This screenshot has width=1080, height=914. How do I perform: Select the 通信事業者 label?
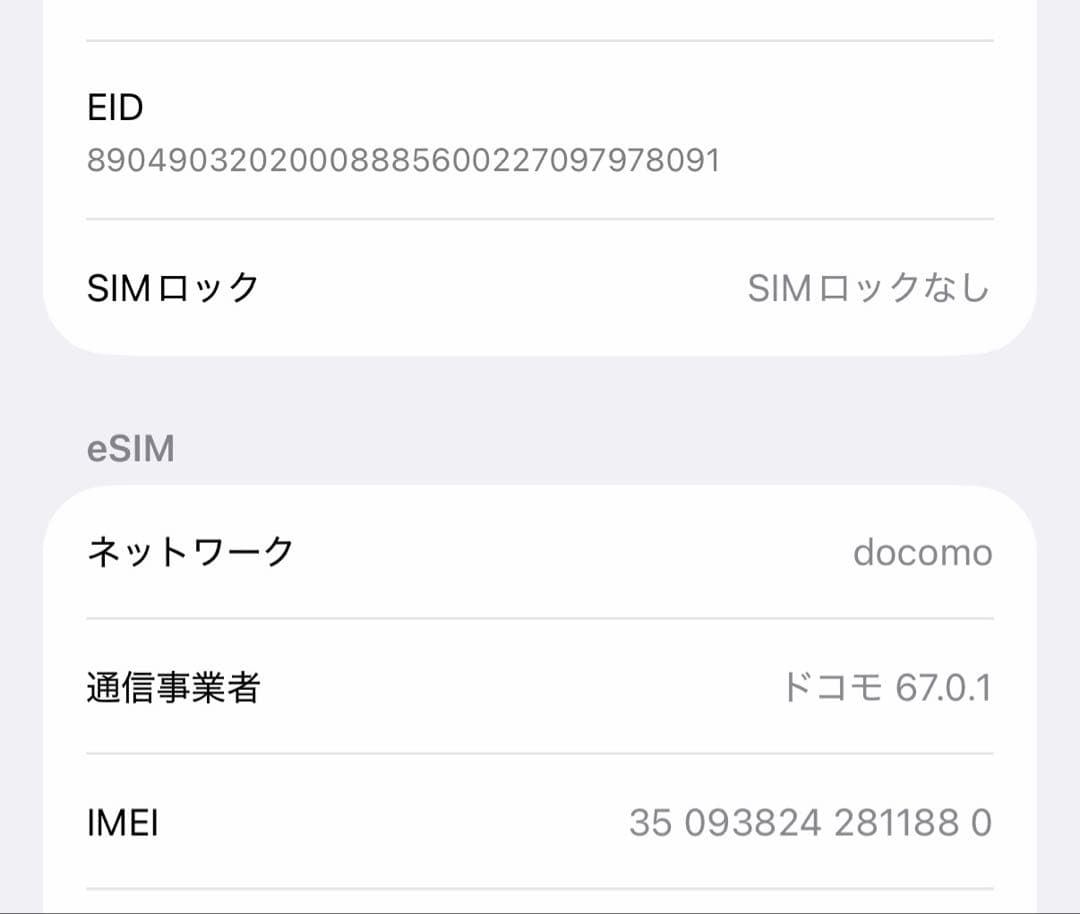168,687
